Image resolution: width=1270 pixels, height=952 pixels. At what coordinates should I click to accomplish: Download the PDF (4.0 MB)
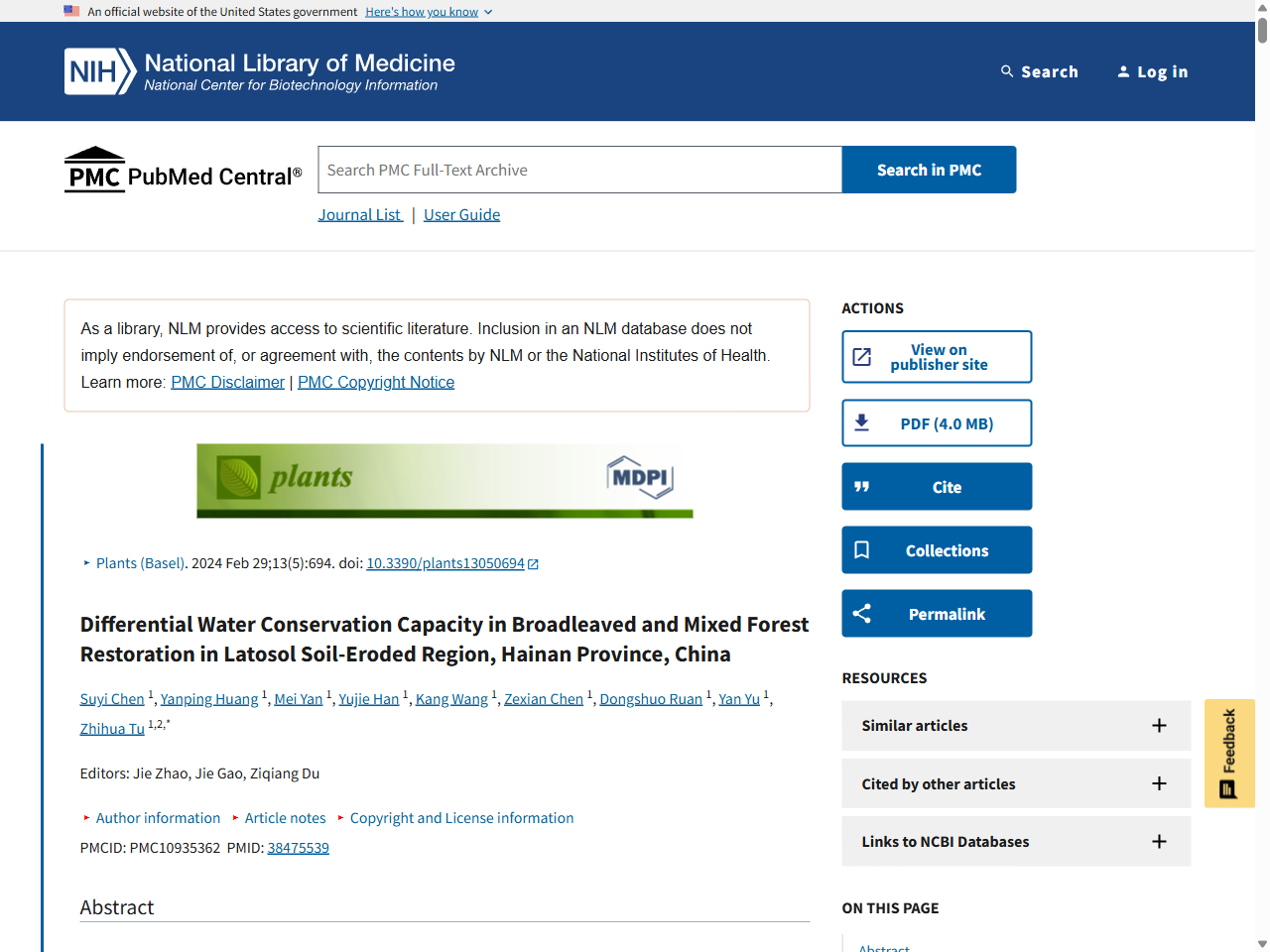tap(937, 423)
